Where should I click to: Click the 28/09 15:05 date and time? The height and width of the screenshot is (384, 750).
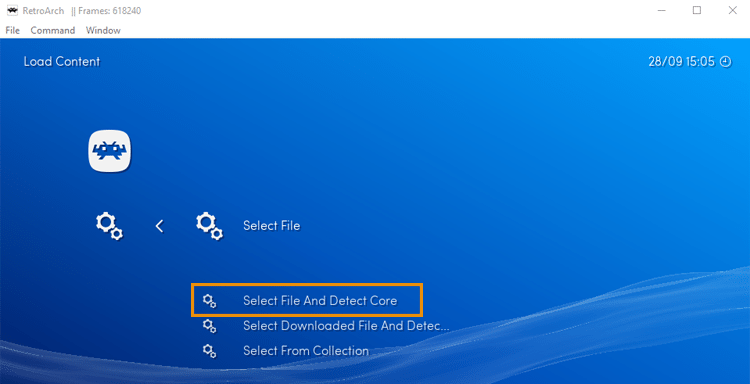point(681,62)
